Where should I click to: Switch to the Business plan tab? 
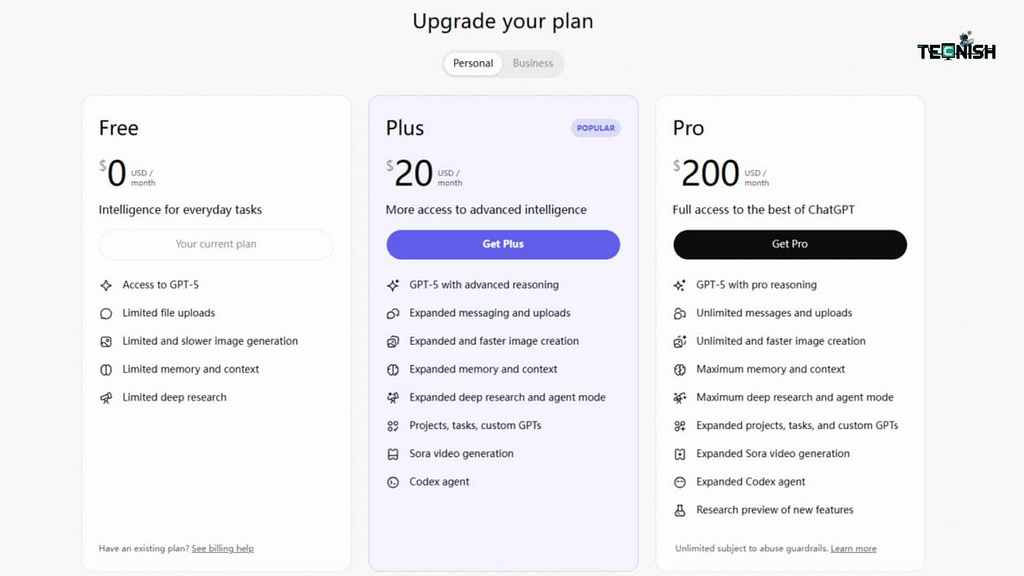tap(532, 63)
